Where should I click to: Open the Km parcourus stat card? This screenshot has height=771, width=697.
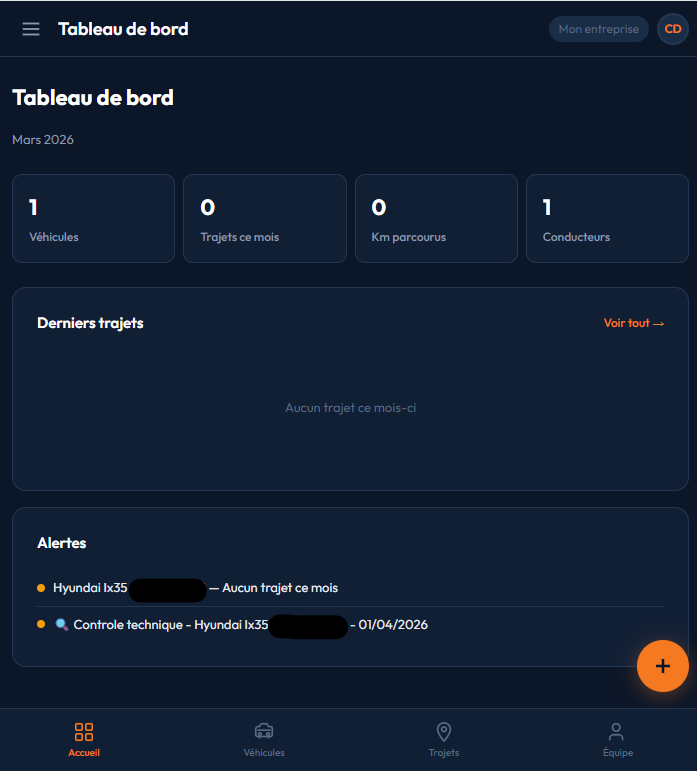tap(436, 218)
